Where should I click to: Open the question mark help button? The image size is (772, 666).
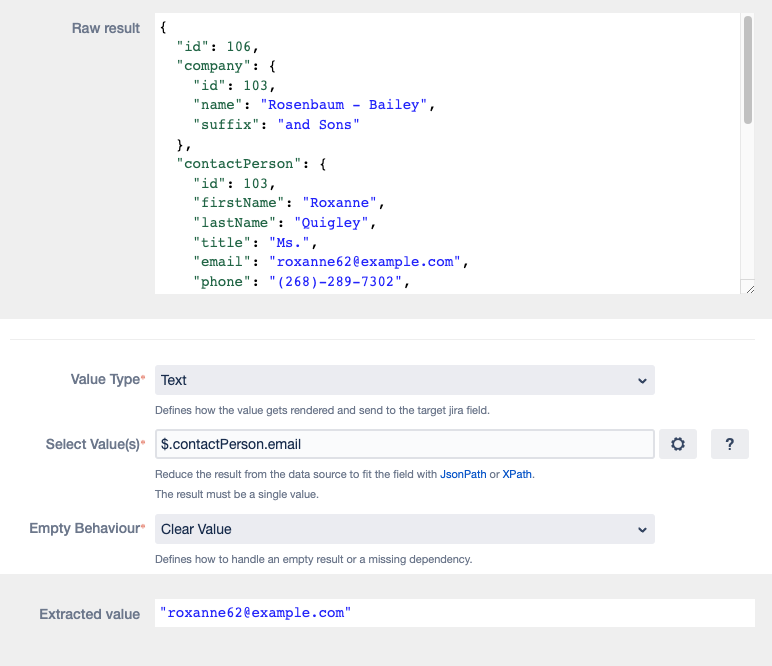tap(729, 444)
